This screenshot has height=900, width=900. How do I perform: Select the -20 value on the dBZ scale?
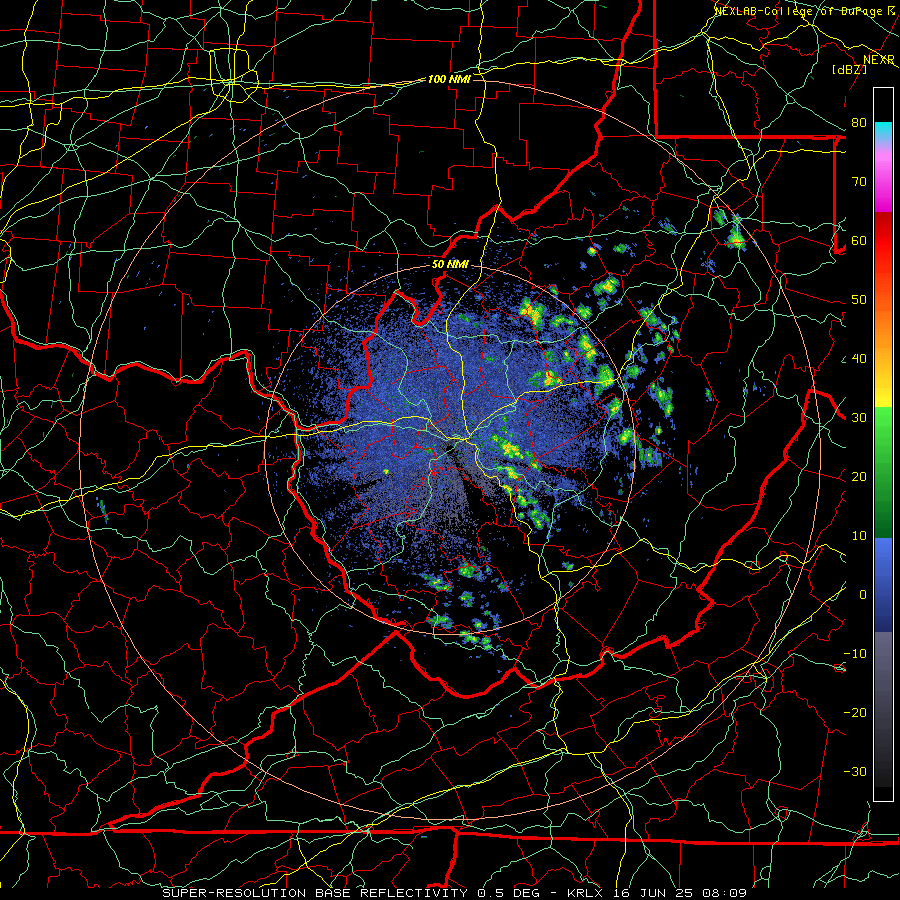855,712
